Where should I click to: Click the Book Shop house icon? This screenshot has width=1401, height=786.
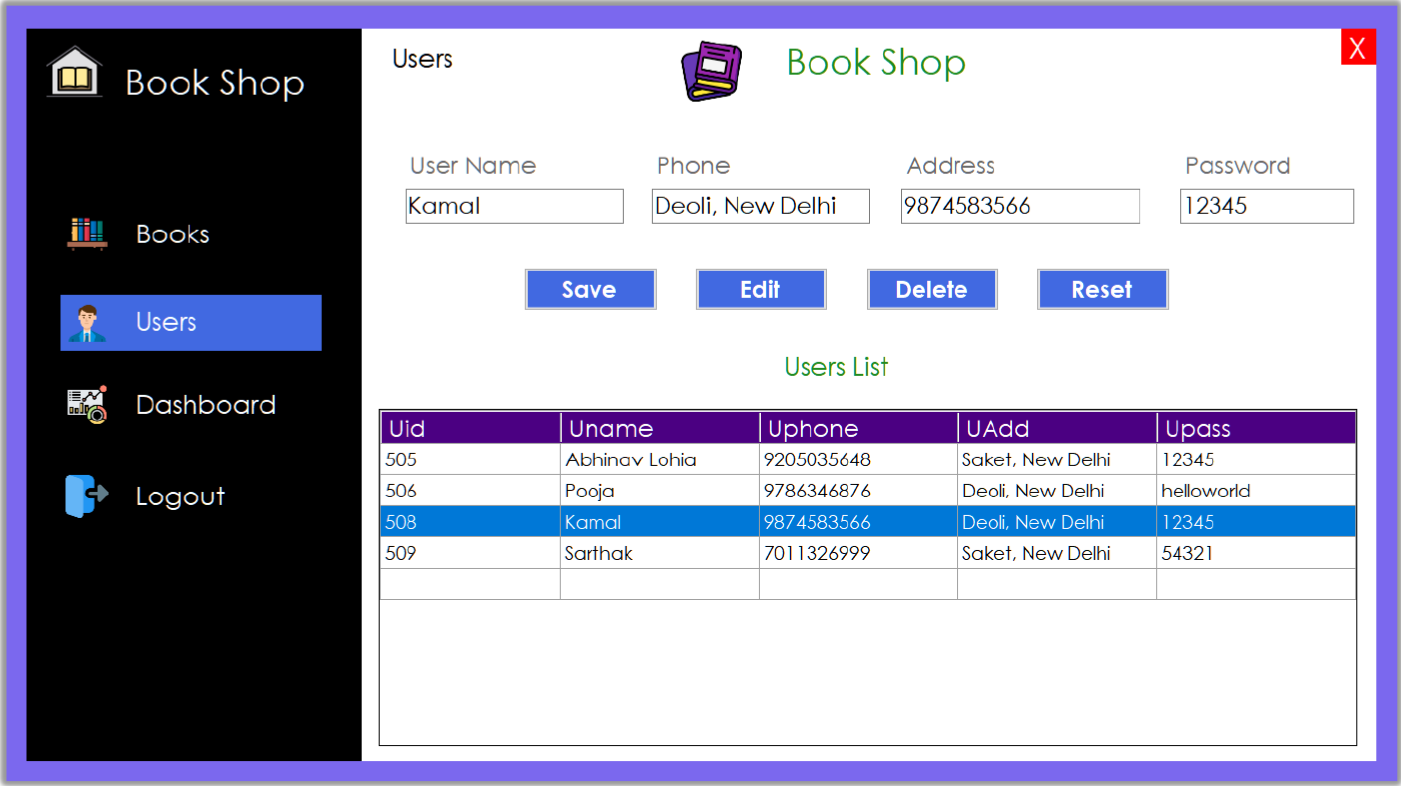pos(75,72)
